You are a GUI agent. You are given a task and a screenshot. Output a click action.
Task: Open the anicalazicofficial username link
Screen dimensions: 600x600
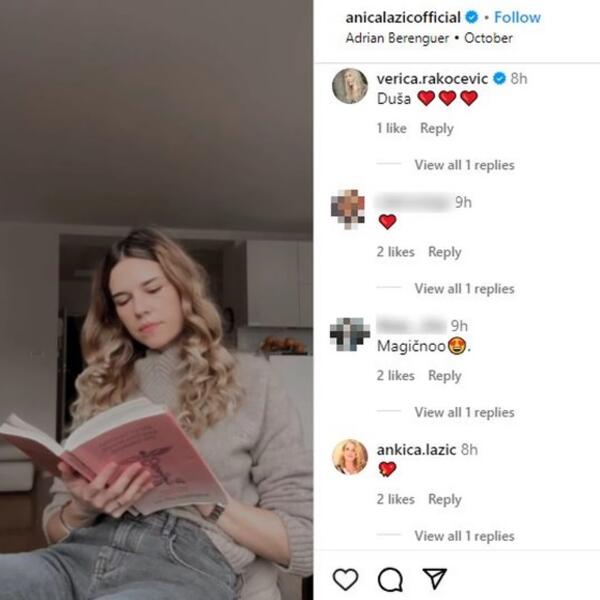pos(403,17)
